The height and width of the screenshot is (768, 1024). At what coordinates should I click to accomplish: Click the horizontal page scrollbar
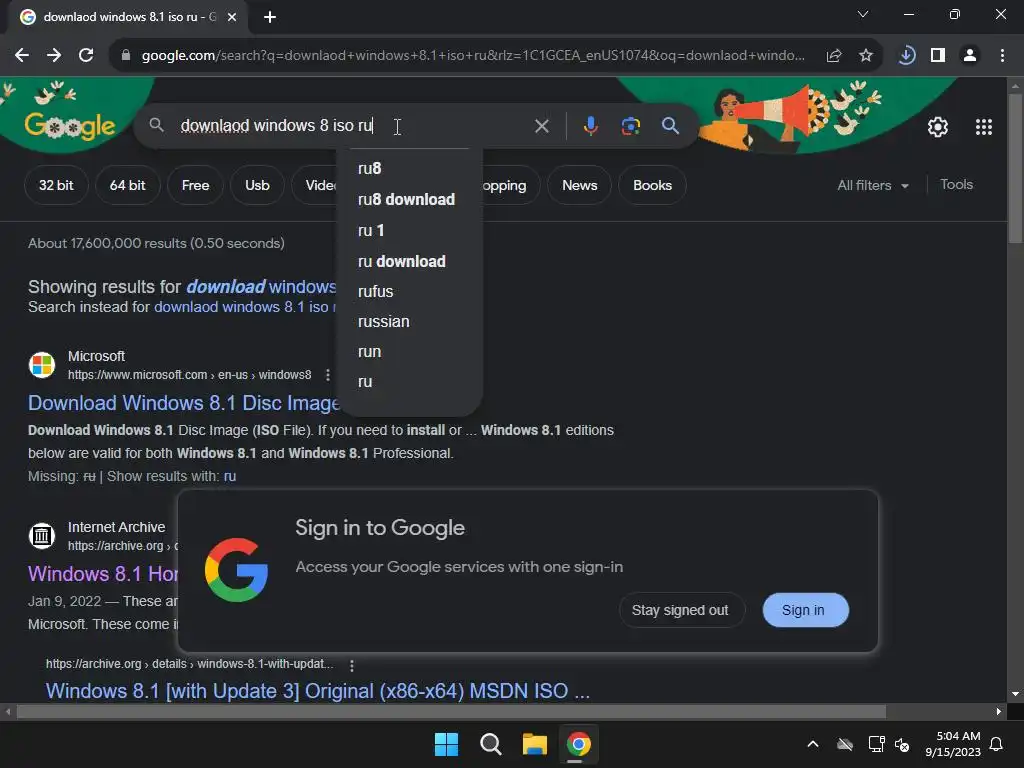[x=451, y=712]
